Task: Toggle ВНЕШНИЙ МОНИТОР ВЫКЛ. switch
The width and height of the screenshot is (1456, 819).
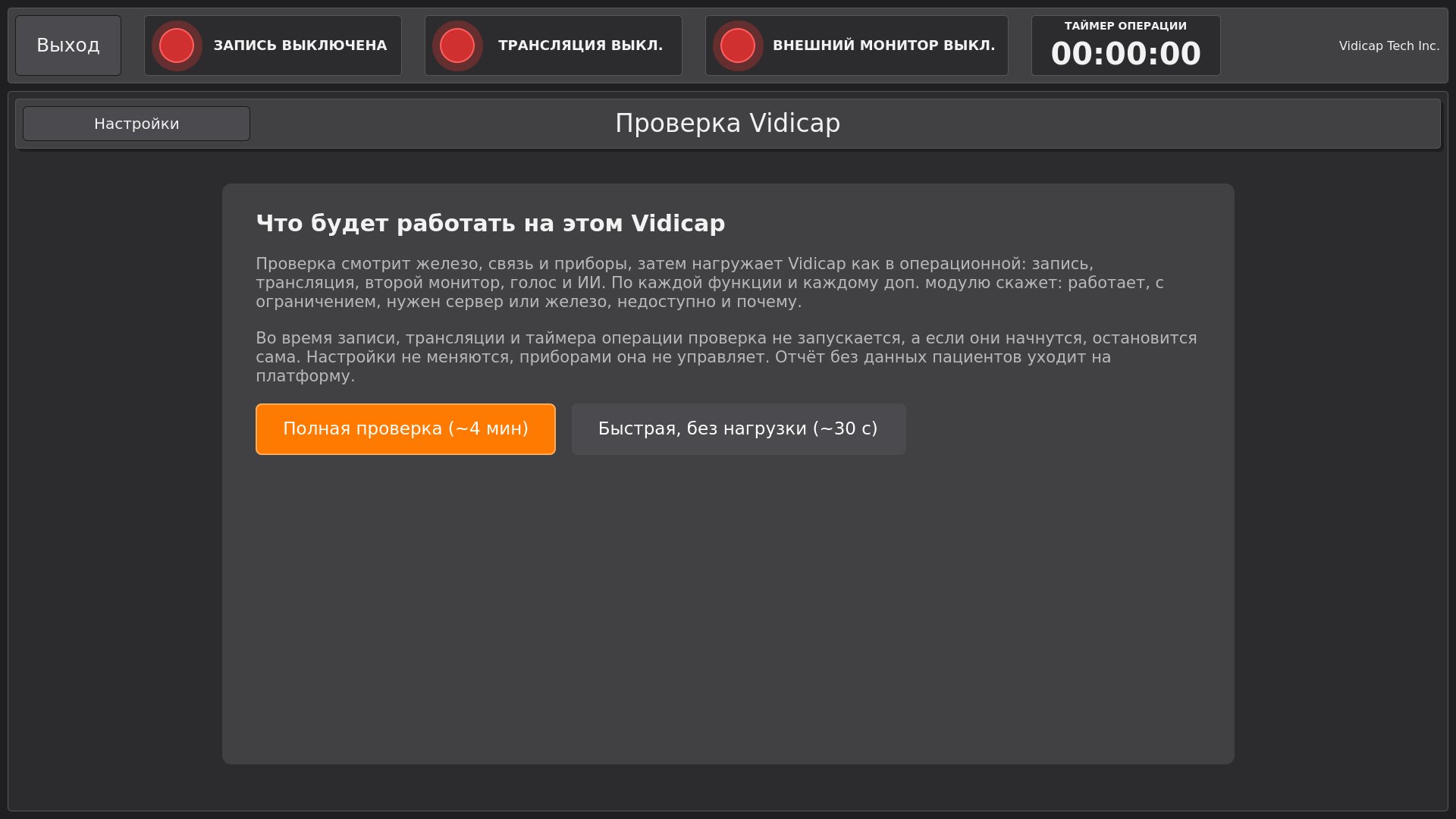Action: [857, 45]
